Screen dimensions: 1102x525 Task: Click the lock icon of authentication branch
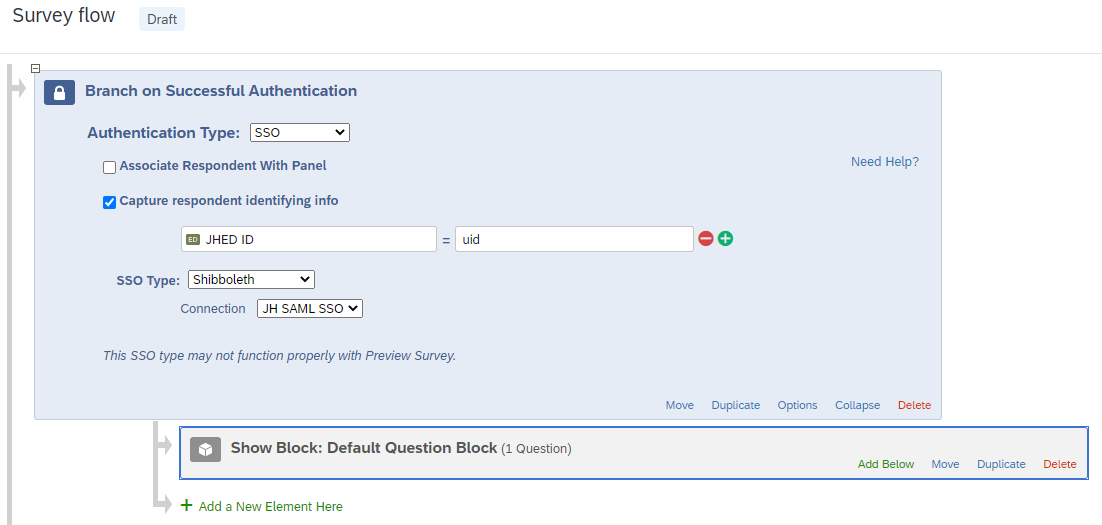pos(60,92)
